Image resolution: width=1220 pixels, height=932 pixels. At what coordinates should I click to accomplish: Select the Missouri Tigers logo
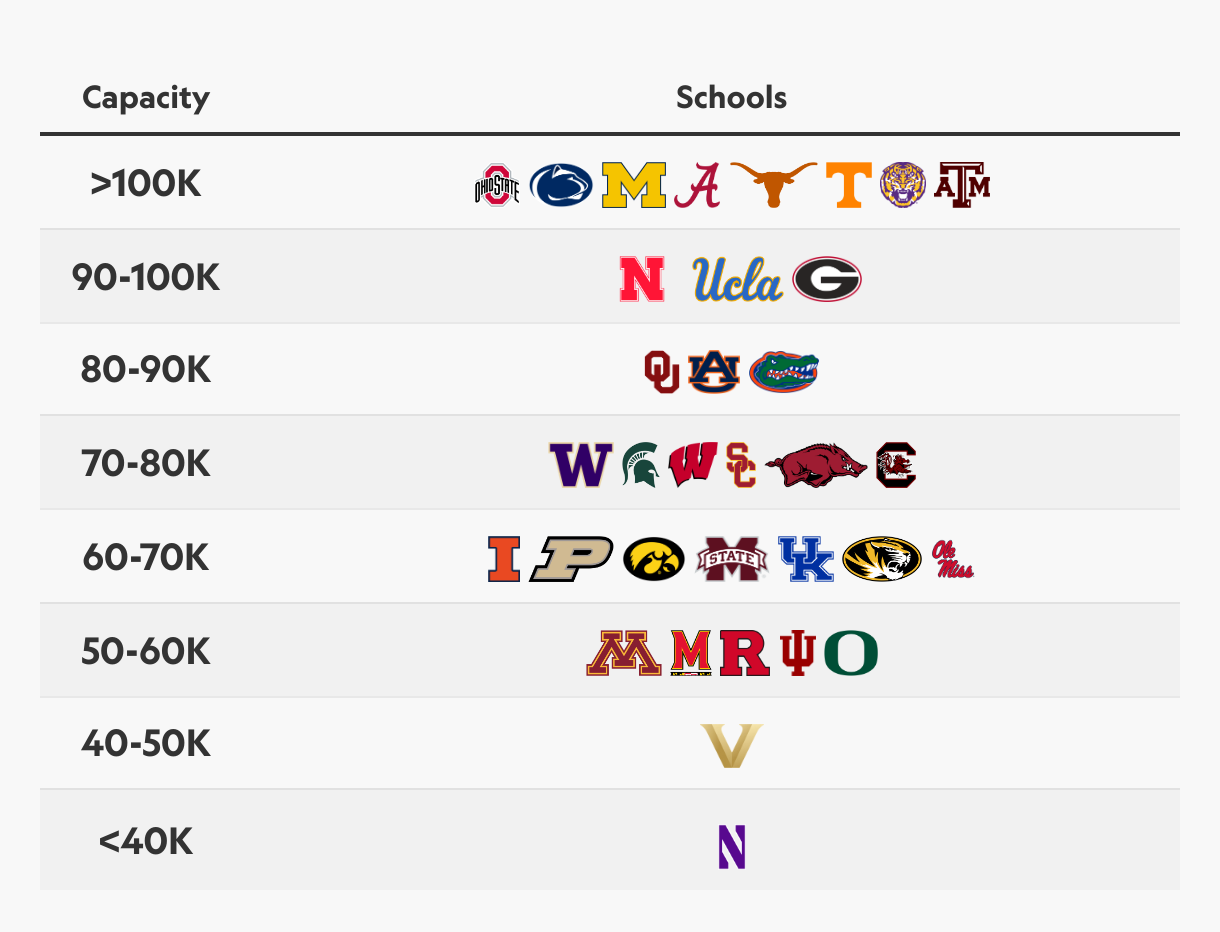click(882, 559)
